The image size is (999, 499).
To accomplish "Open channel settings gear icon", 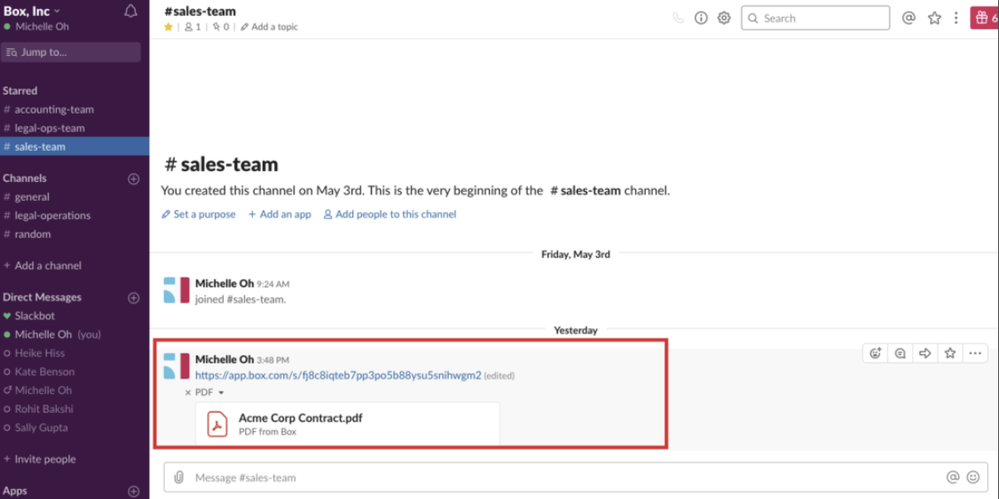I will 724,18.
